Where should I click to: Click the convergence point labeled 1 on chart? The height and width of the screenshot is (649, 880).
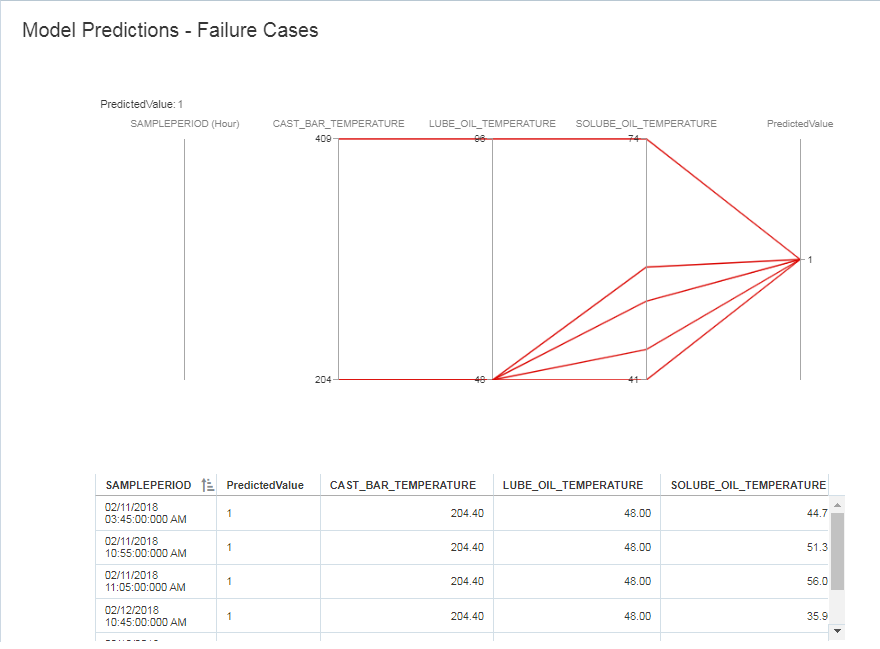(800, 258)
